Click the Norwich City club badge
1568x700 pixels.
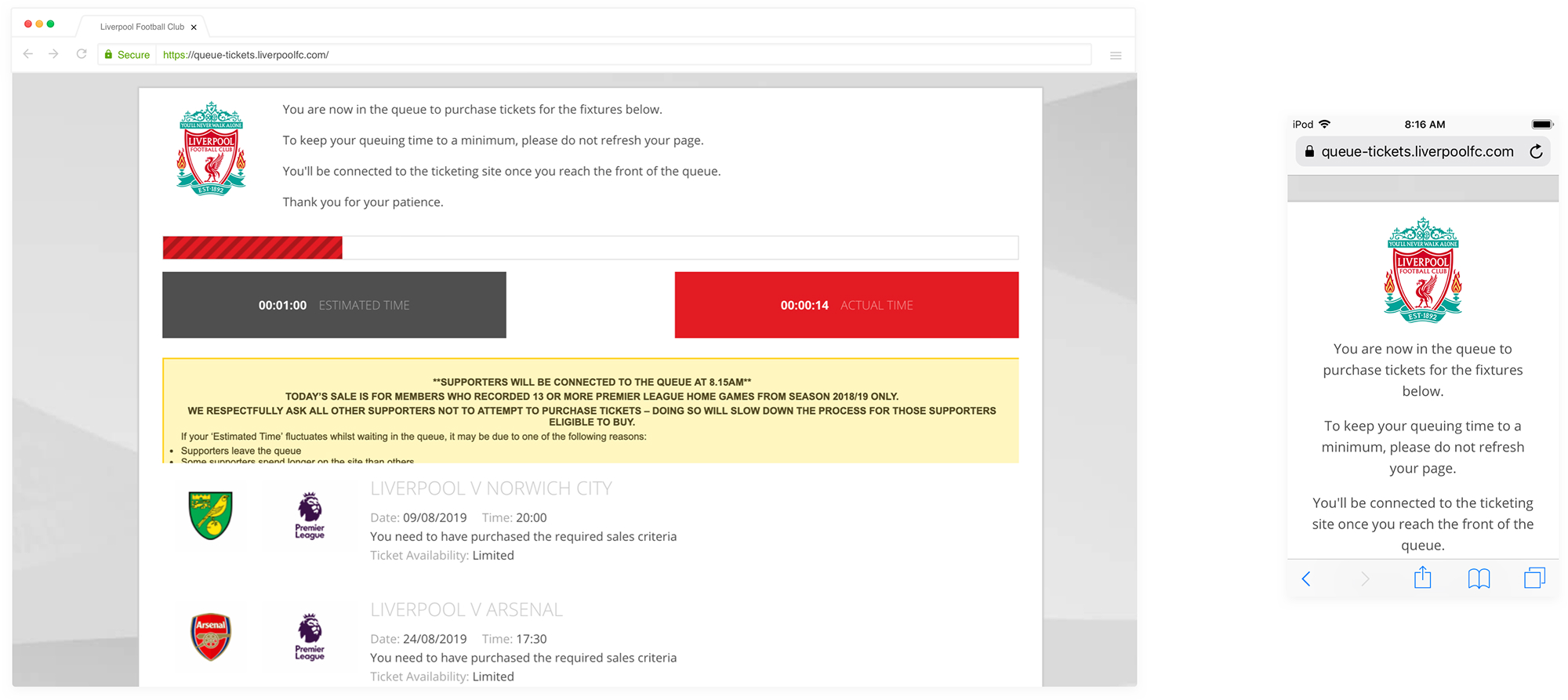point(211,515)
